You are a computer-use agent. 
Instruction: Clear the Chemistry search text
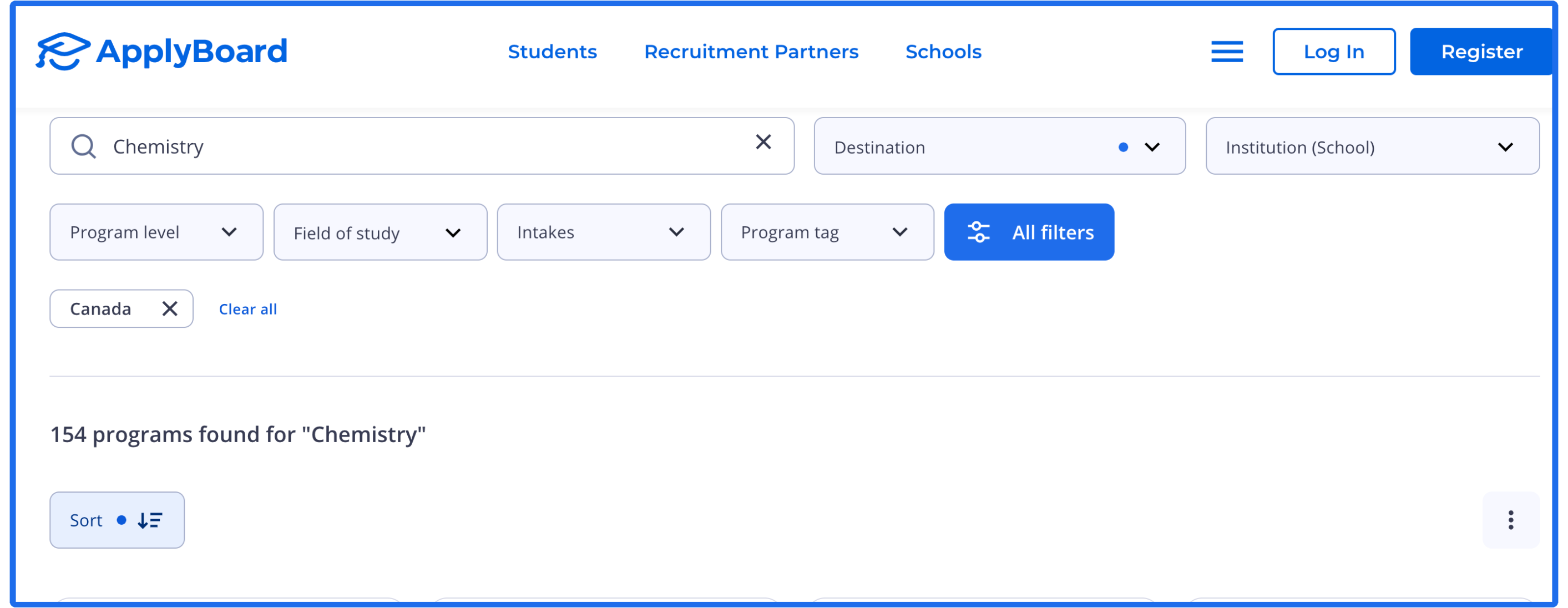click(763, 142)
